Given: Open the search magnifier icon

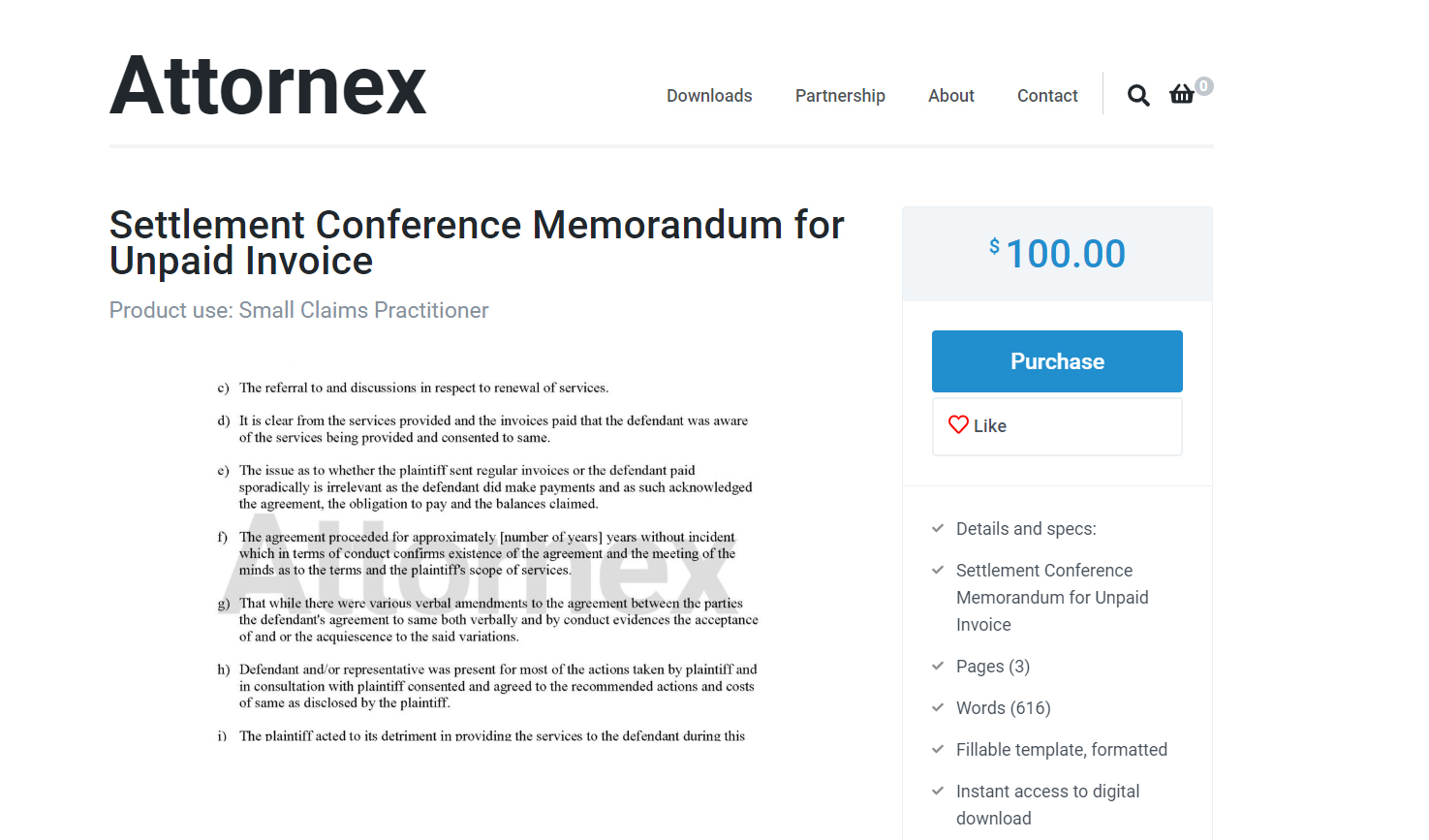Looking at the screenshot, I should (x=1137, y=95).
